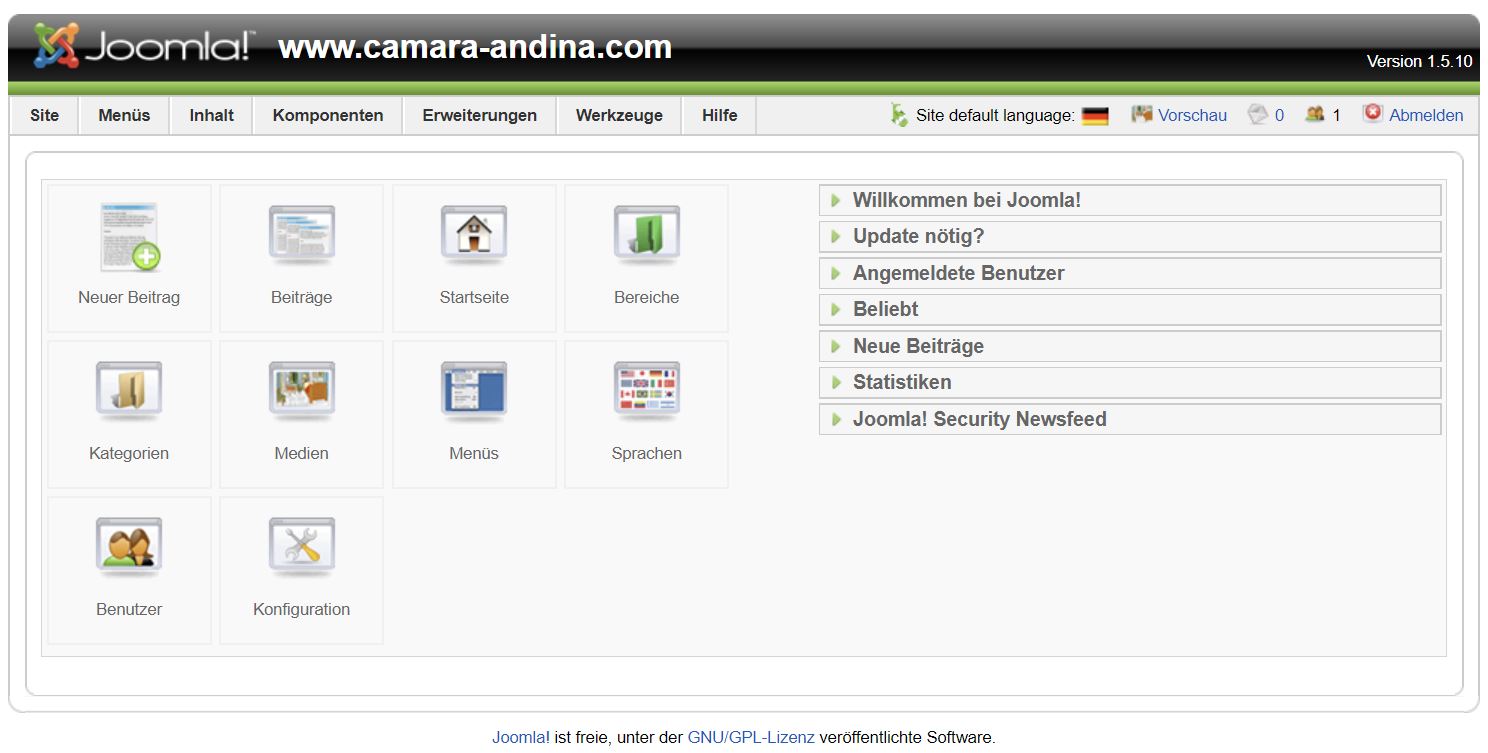The image size is (1488, 753).
Task: Click the Vorschau link
Action: pos(1192,115)
